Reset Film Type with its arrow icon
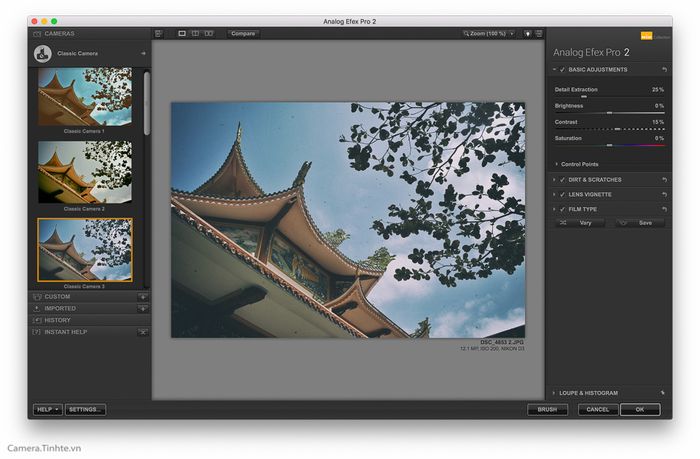 tap(664, 209)
